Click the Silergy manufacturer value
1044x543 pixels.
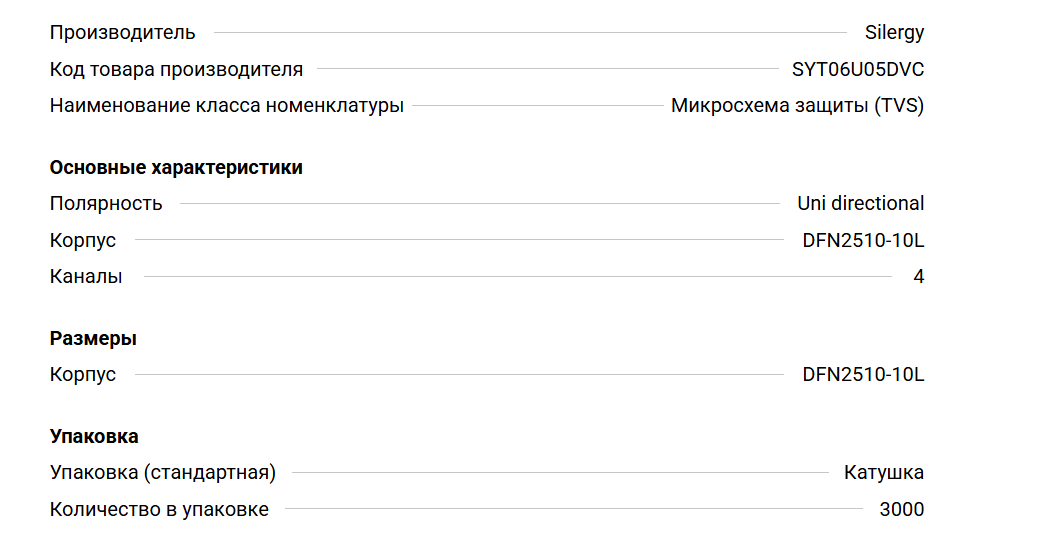pos(894,33)
